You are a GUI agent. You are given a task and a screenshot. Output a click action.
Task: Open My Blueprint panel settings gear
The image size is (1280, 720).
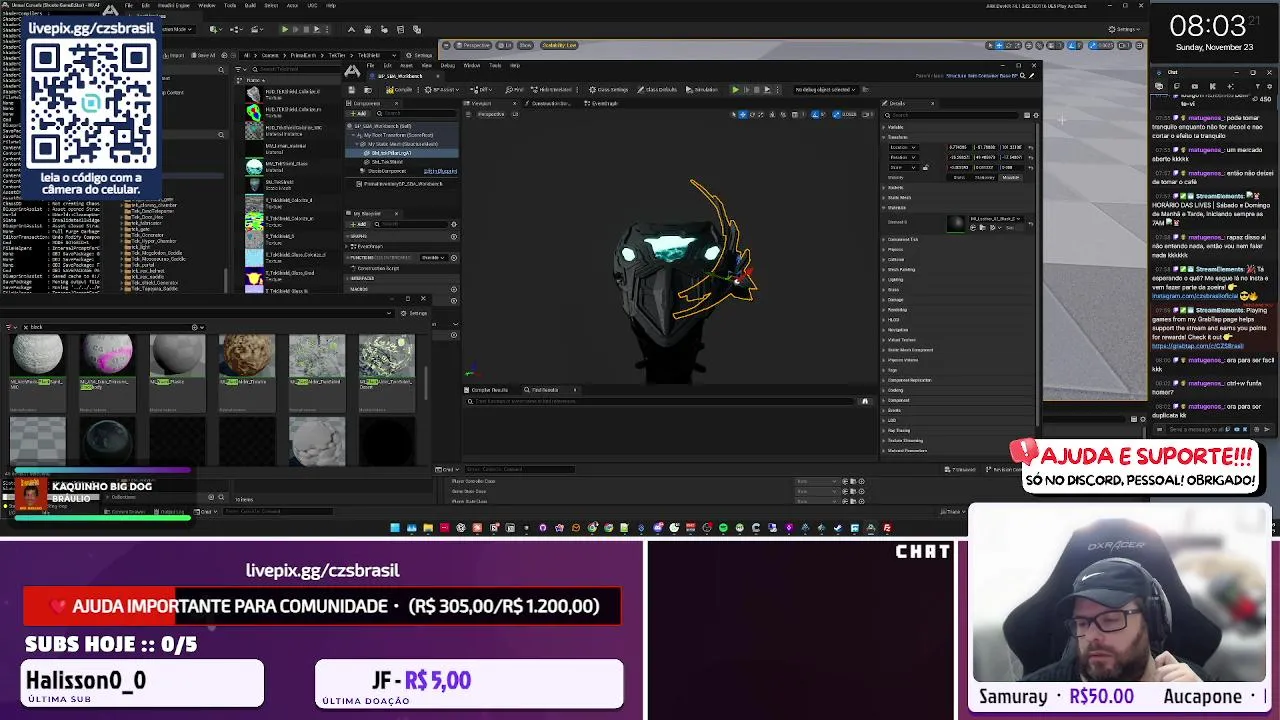454,224
